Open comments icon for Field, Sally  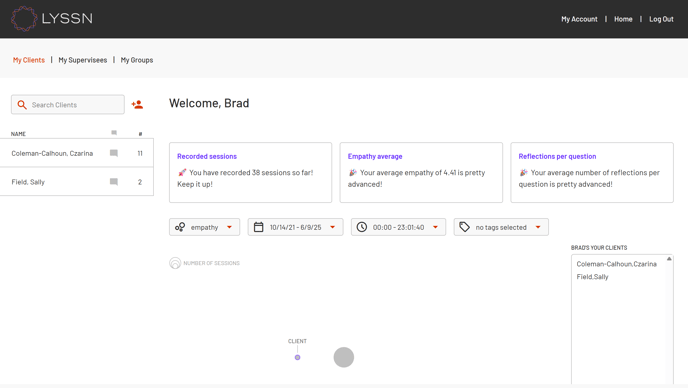pyautogui.click(x=114, y=182)
